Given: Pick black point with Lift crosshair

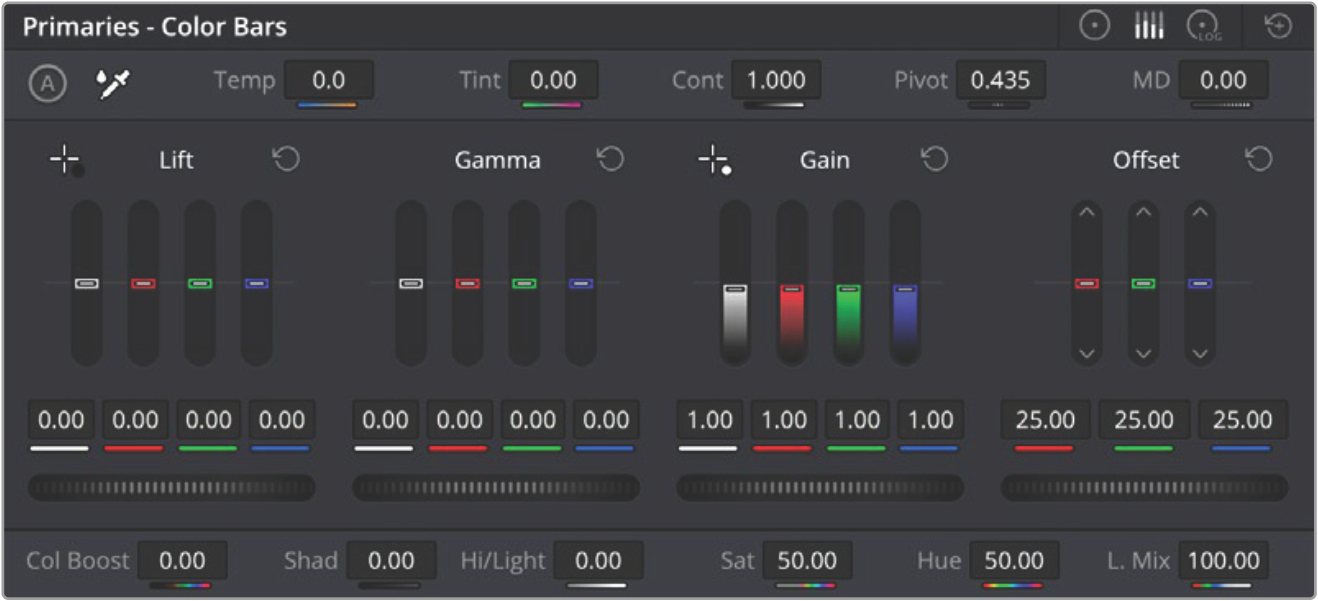Looking at the screenshot, I should coord(66,160).
